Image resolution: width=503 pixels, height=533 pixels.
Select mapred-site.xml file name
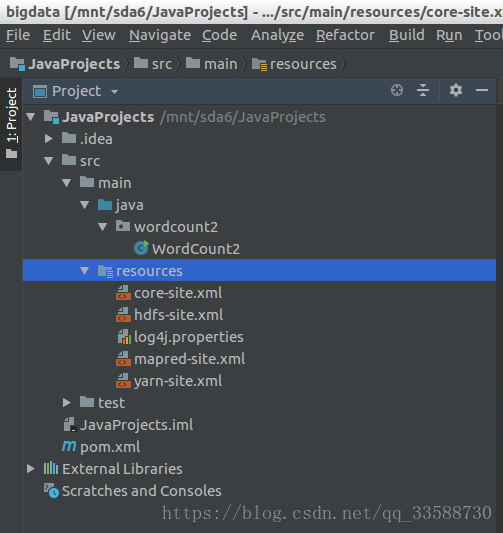189,359
